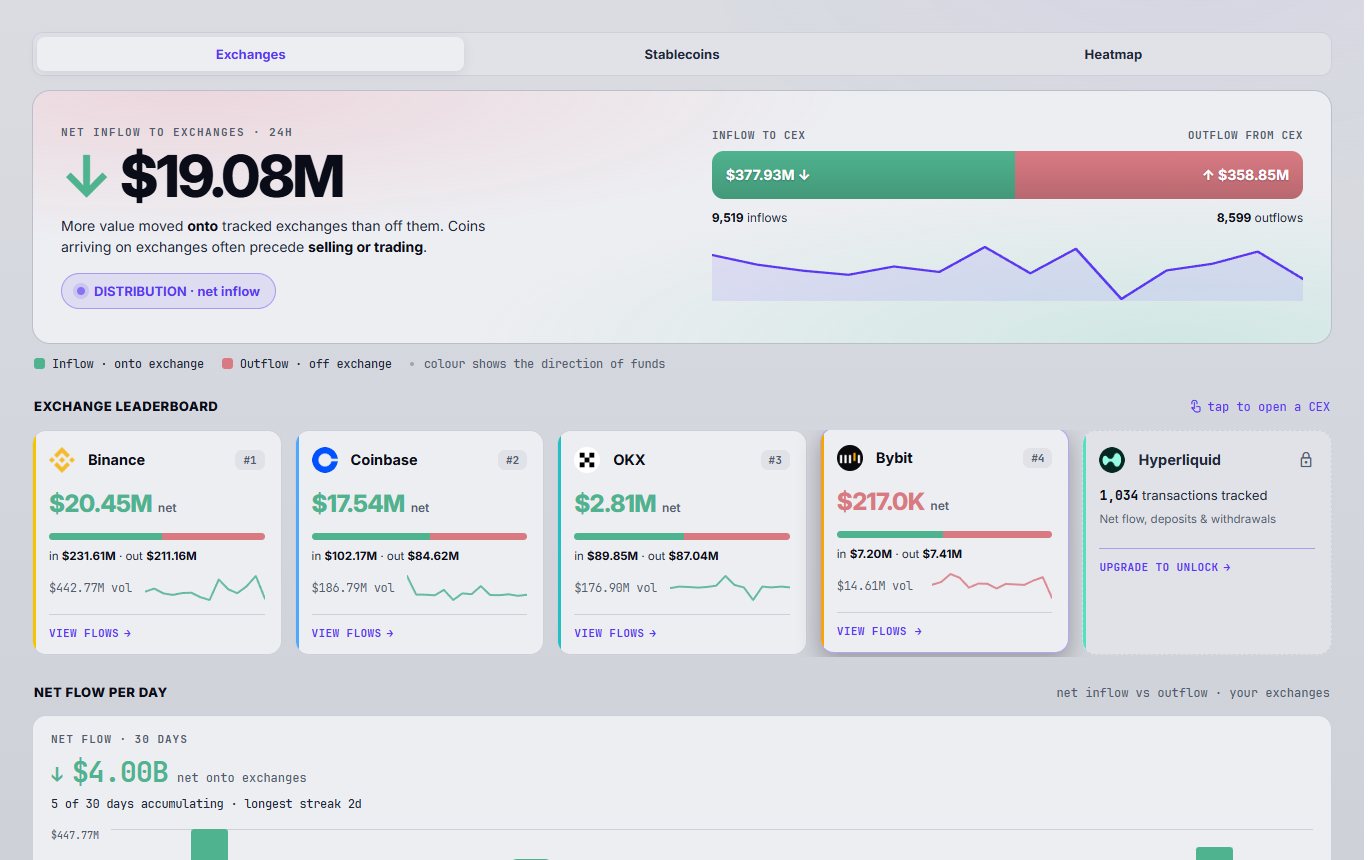
Task: Click the red Outflow legend swatch
Action: click(227, 364)
